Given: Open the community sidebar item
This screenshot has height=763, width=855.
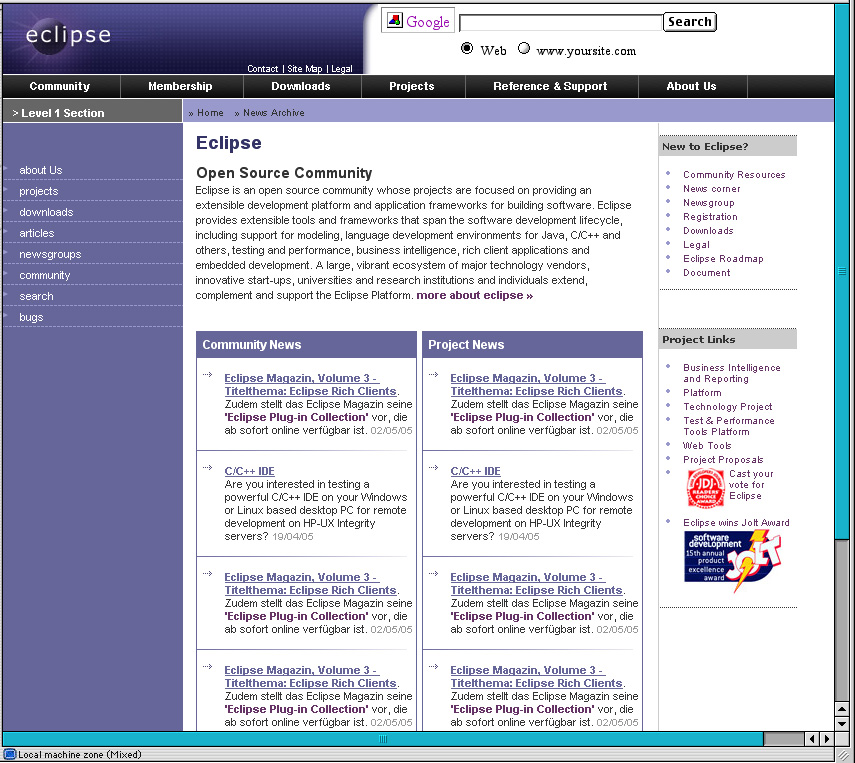Looking at the screenshot, I should pos(45,275).
